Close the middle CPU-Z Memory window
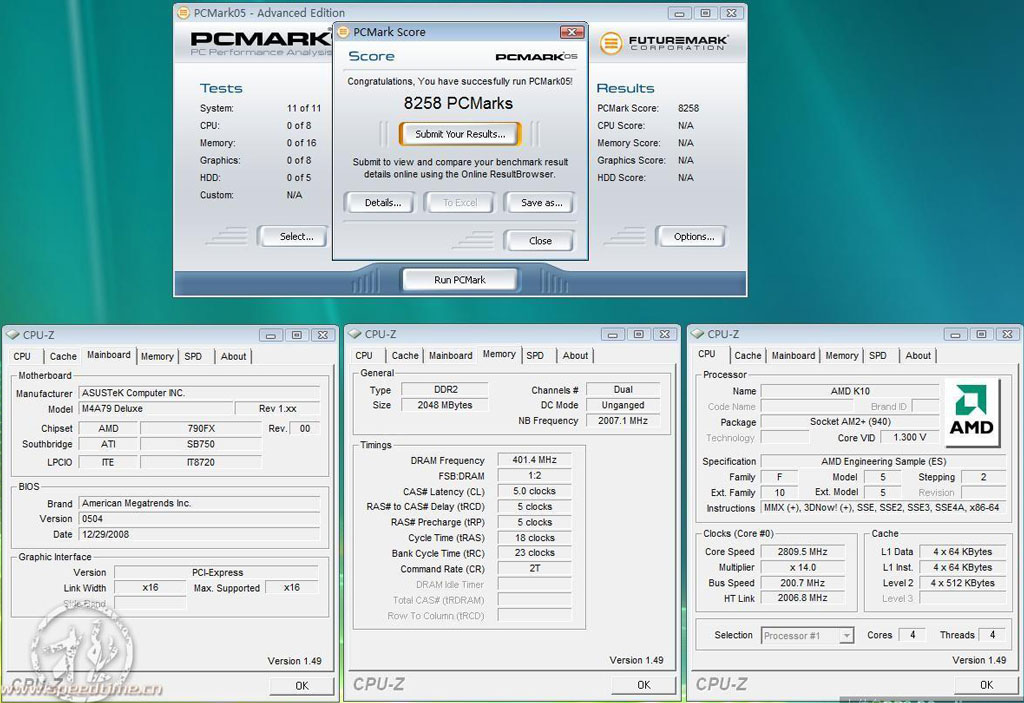The width and height of the screenshot is (1024, 703). click(x=665, y=335)
